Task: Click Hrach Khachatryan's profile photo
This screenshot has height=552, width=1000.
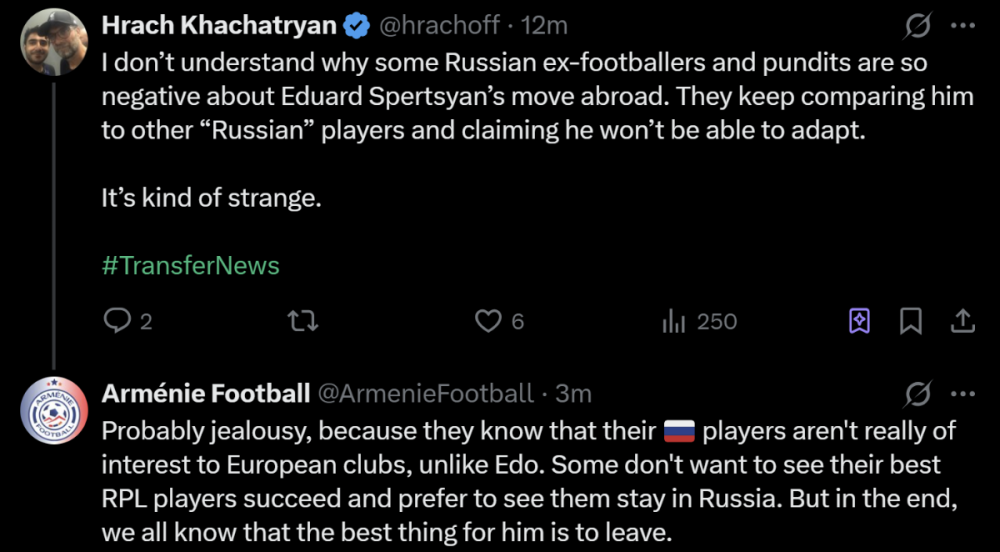Action: point(53,42)
